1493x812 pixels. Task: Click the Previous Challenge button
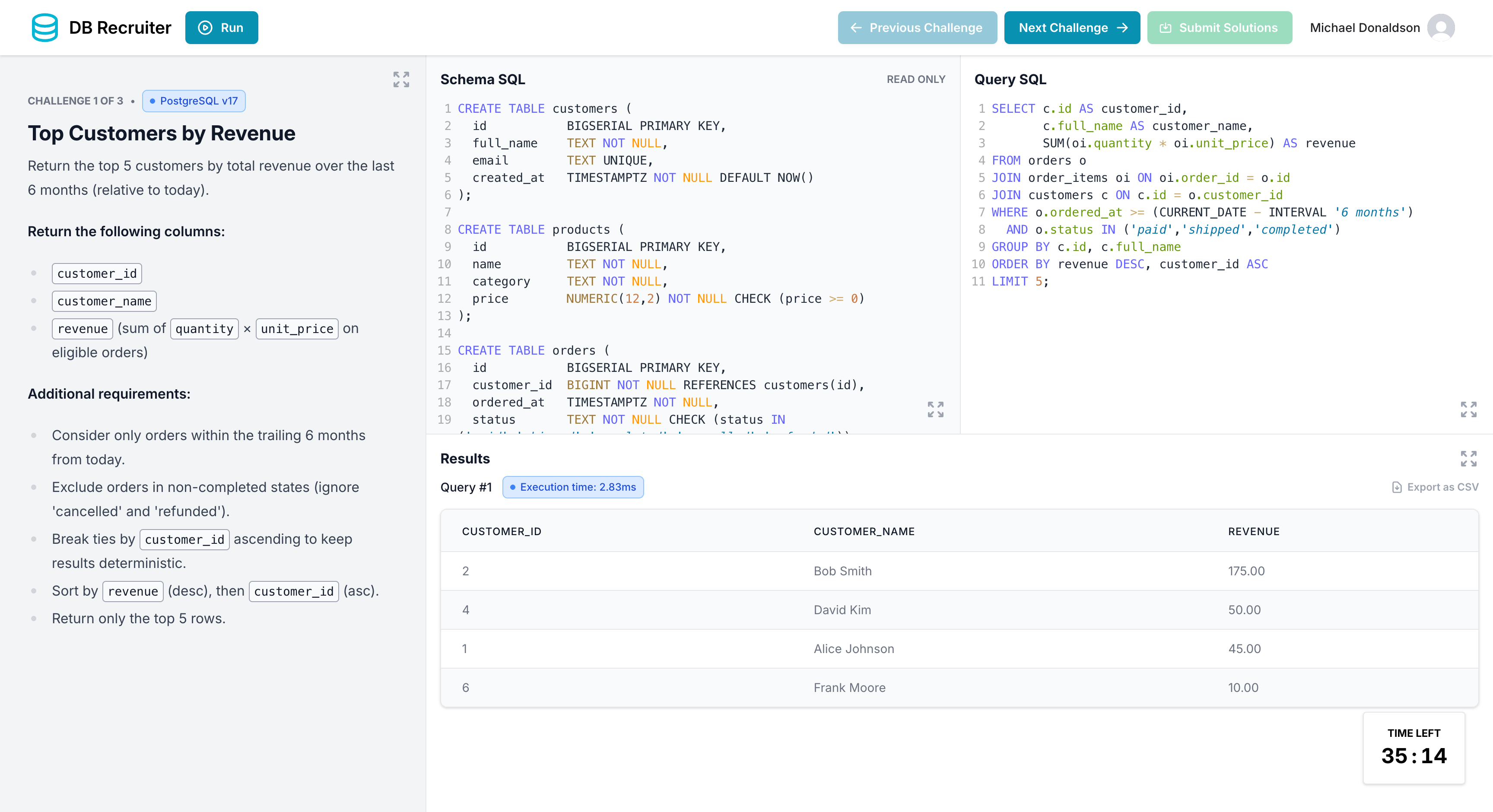[x=917, y=27]
